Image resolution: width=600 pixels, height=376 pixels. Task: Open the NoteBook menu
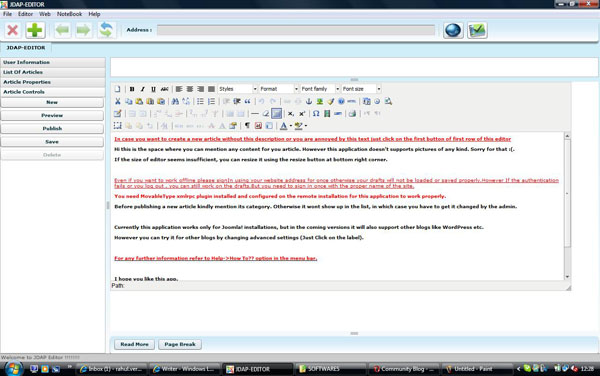point(69,14)
